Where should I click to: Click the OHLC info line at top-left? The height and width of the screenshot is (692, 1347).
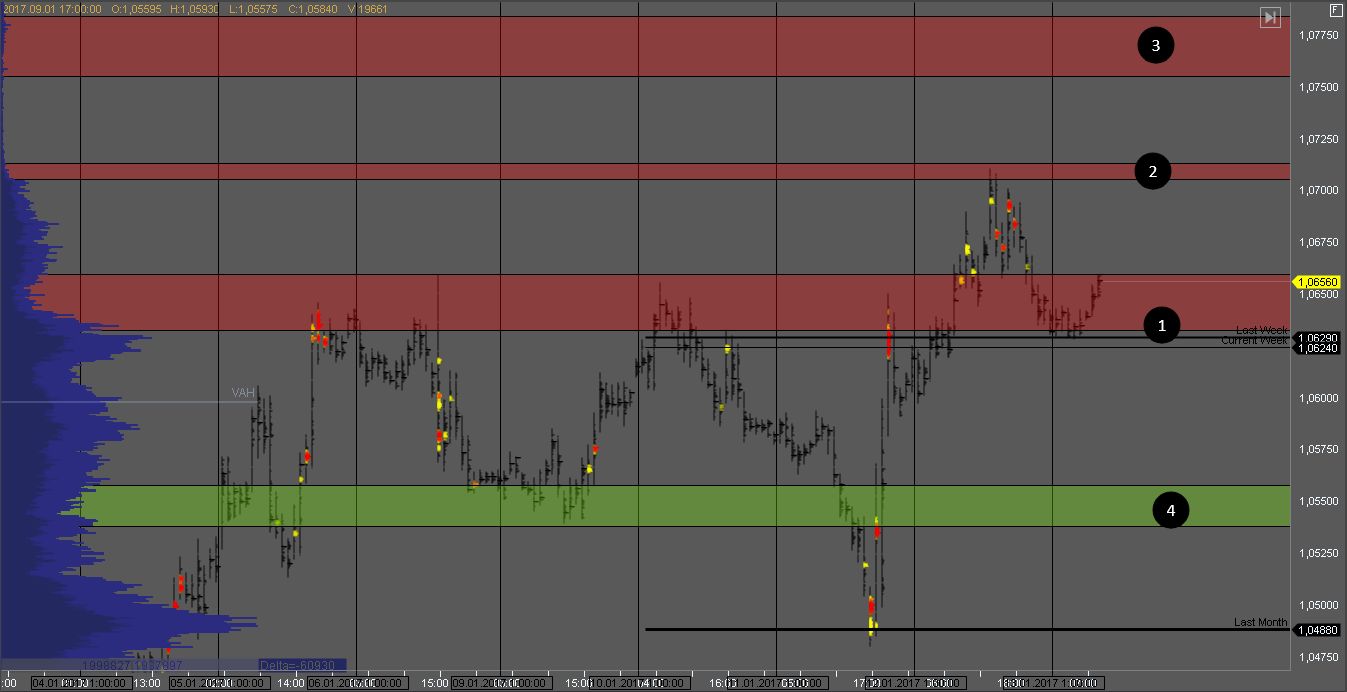click(x=195, y=9)
